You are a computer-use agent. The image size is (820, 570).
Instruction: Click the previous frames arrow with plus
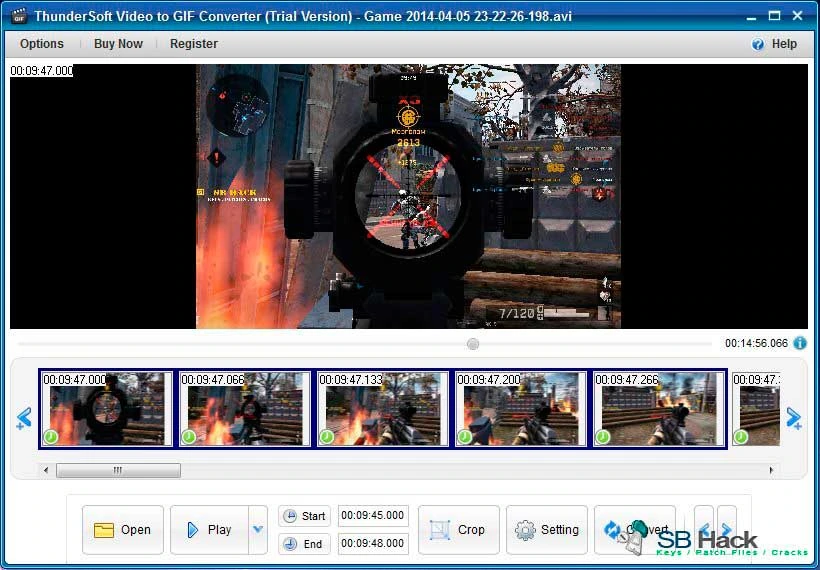[24, 418]
